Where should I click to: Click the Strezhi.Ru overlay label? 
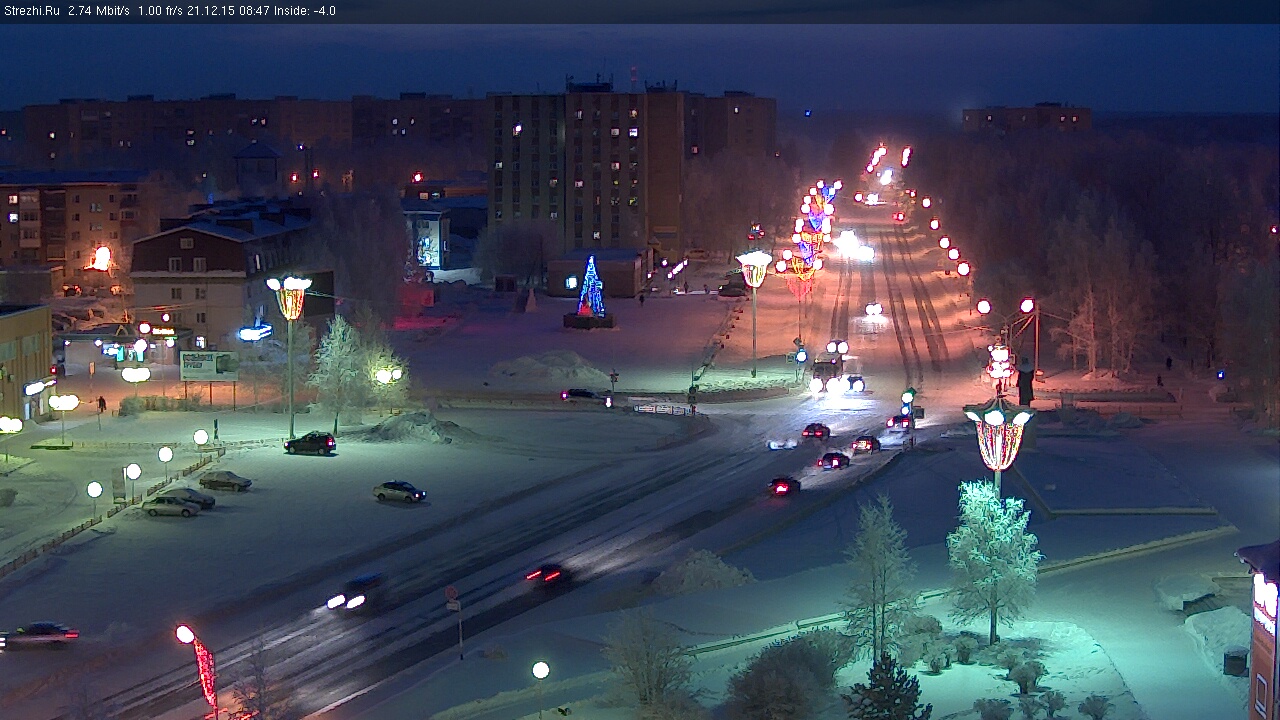point(31,11)
